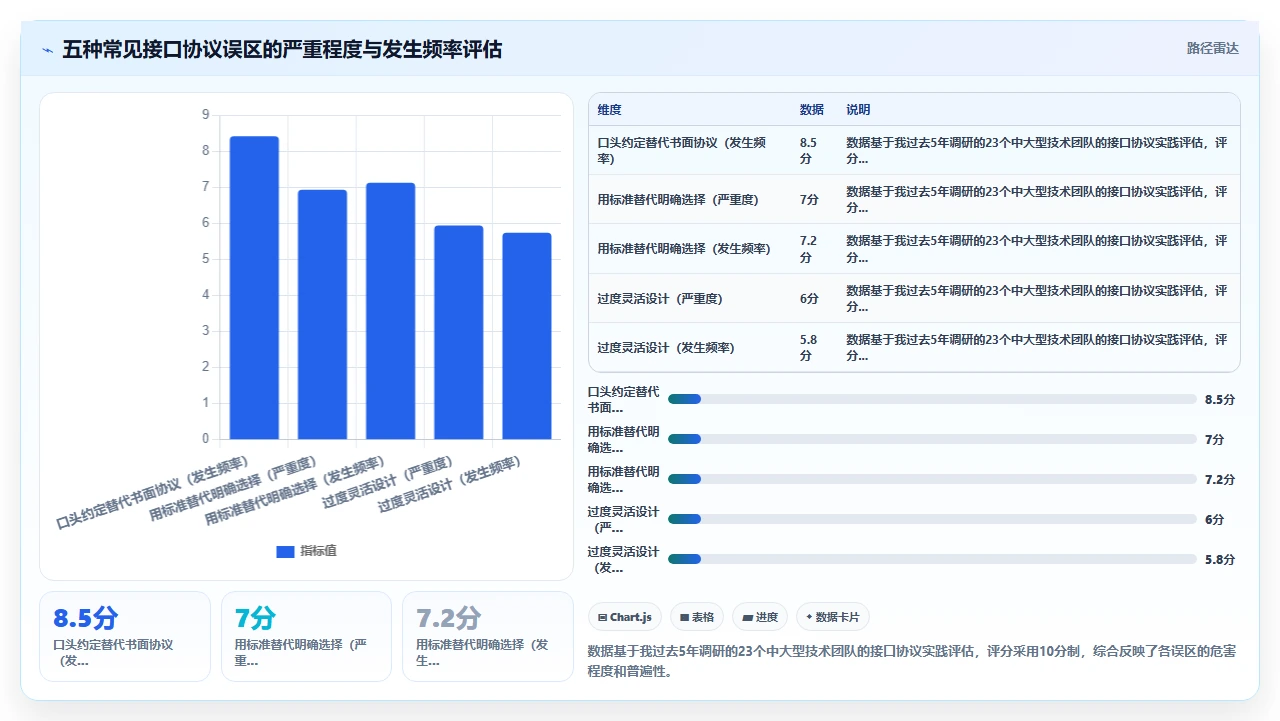The height and width of the screenshot is (721, 1280).
Task: Click the page title 五种常见接口协议误区
Action: [x=282, y=49]
